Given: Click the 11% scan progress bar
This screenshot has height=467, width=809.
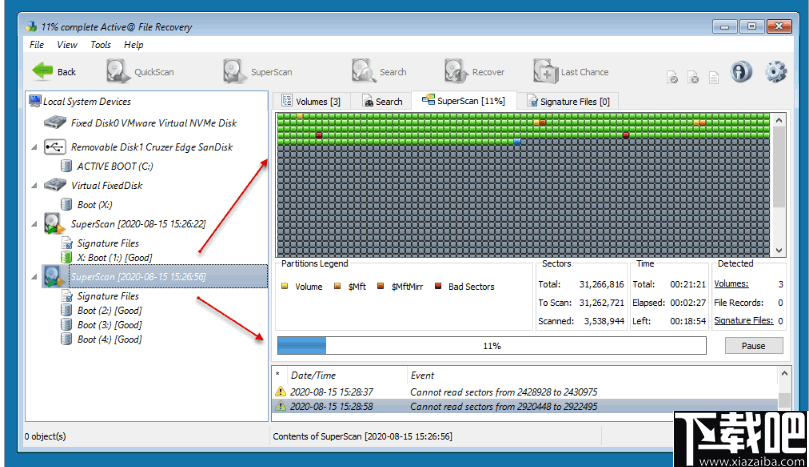Looking at the screenshot, I should point(492,346).
